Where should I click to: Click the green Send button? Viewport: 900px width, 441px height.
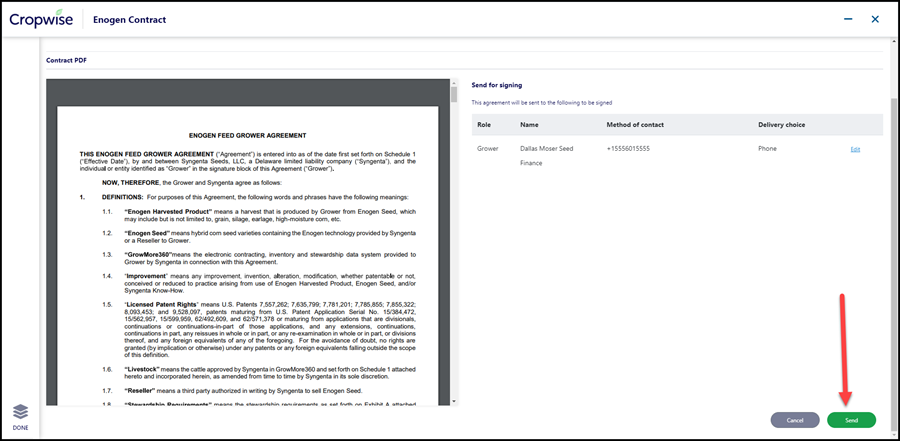tap(851, 420)
